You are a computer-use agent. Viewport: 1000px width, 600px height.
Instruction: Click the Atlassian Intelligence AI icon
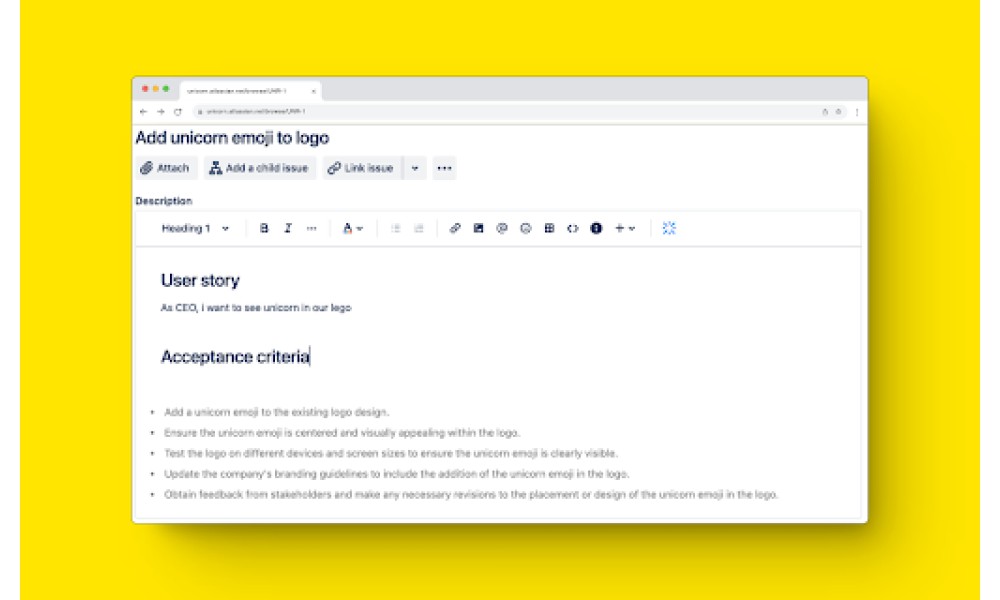(x=668, y=228)
